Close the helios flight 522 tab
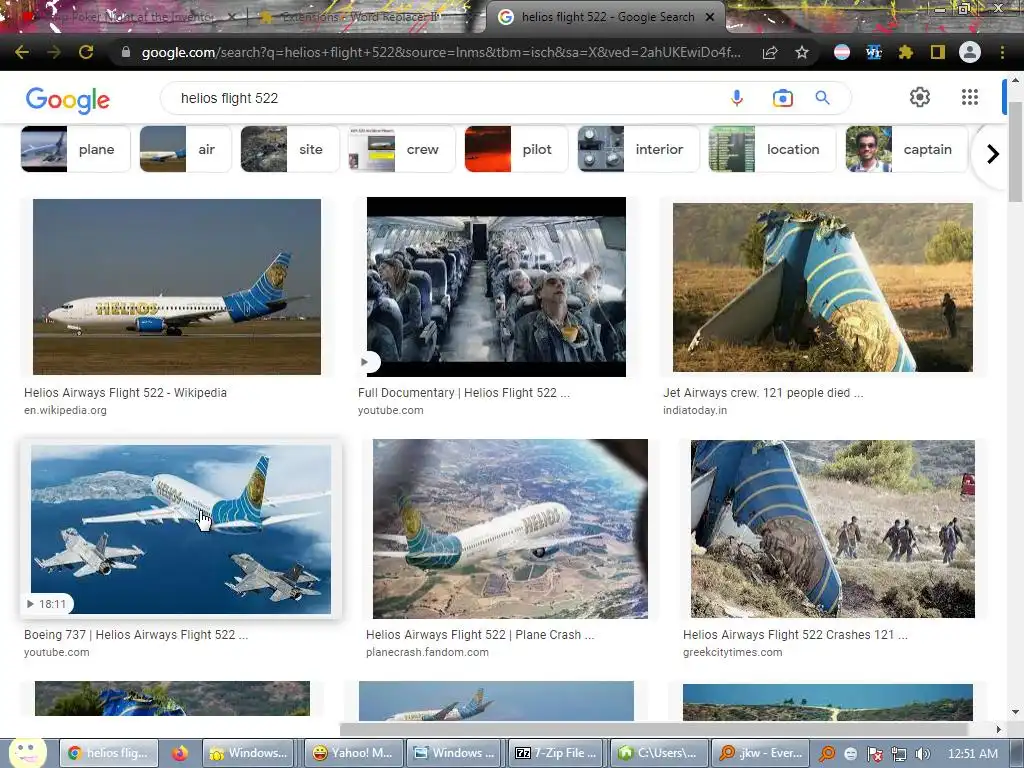 (x=710, y=17)
